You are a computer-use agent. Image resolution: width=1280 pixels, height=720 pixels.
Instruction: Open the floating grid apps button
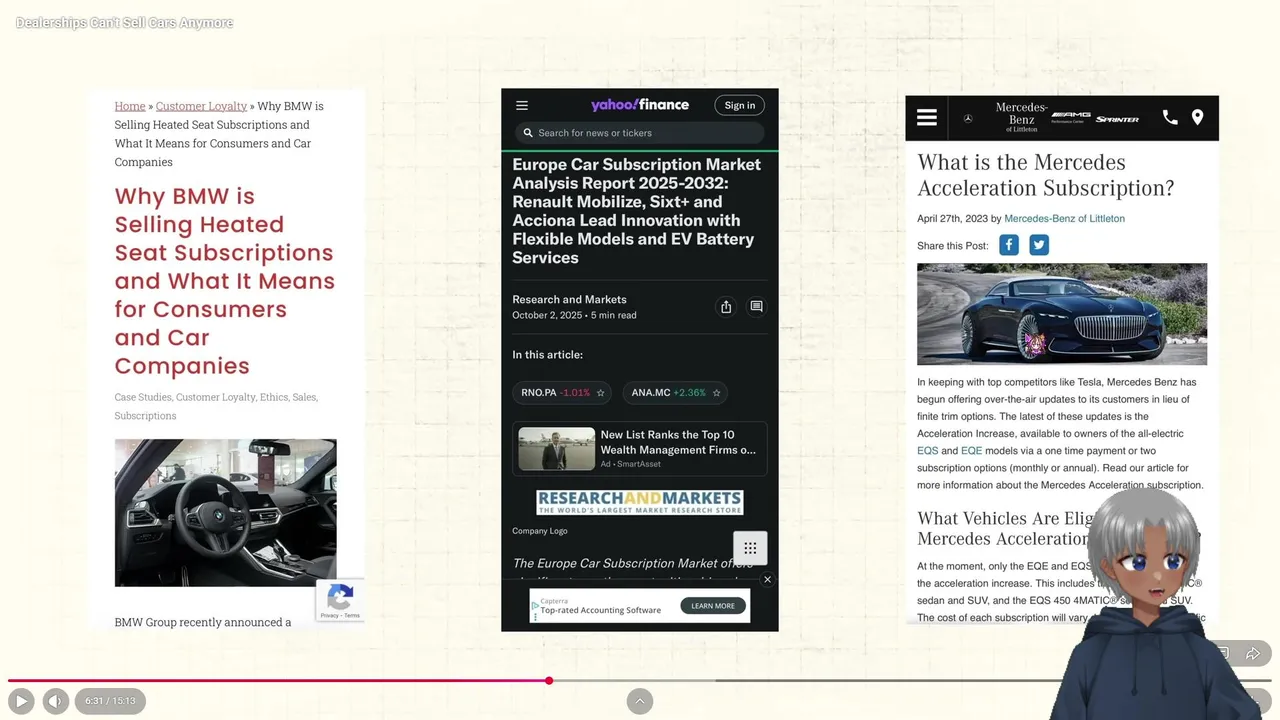[750, 548]
